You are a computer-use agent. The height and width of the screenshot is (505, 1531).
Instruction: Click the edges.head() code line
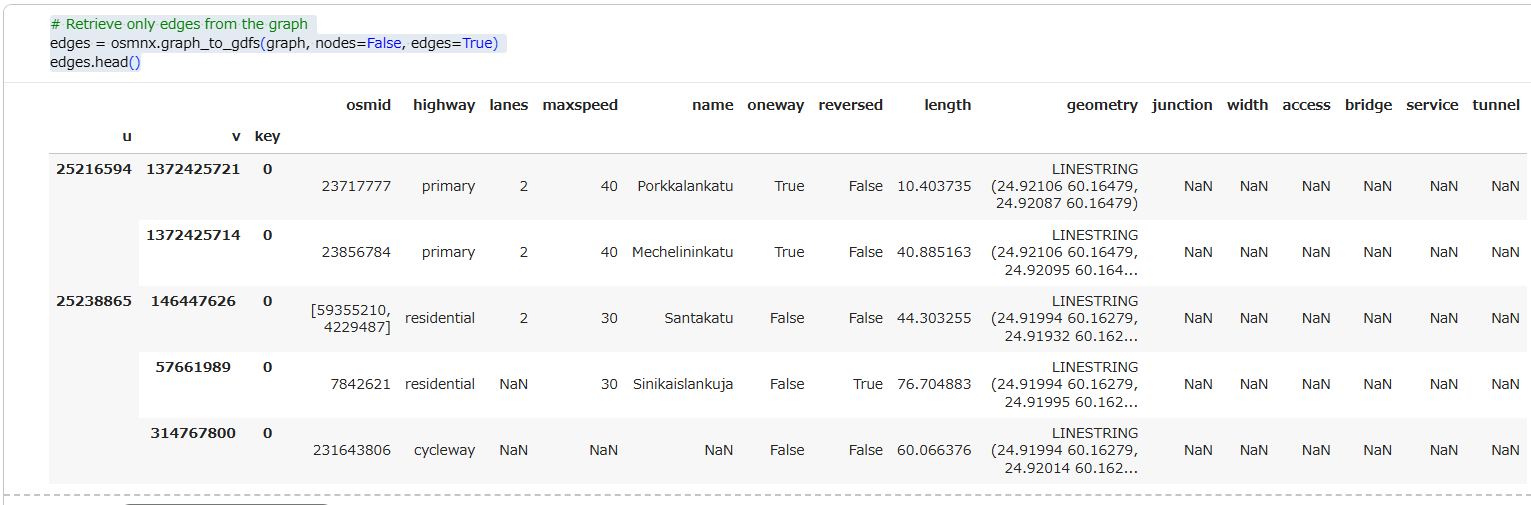(95, 62)
